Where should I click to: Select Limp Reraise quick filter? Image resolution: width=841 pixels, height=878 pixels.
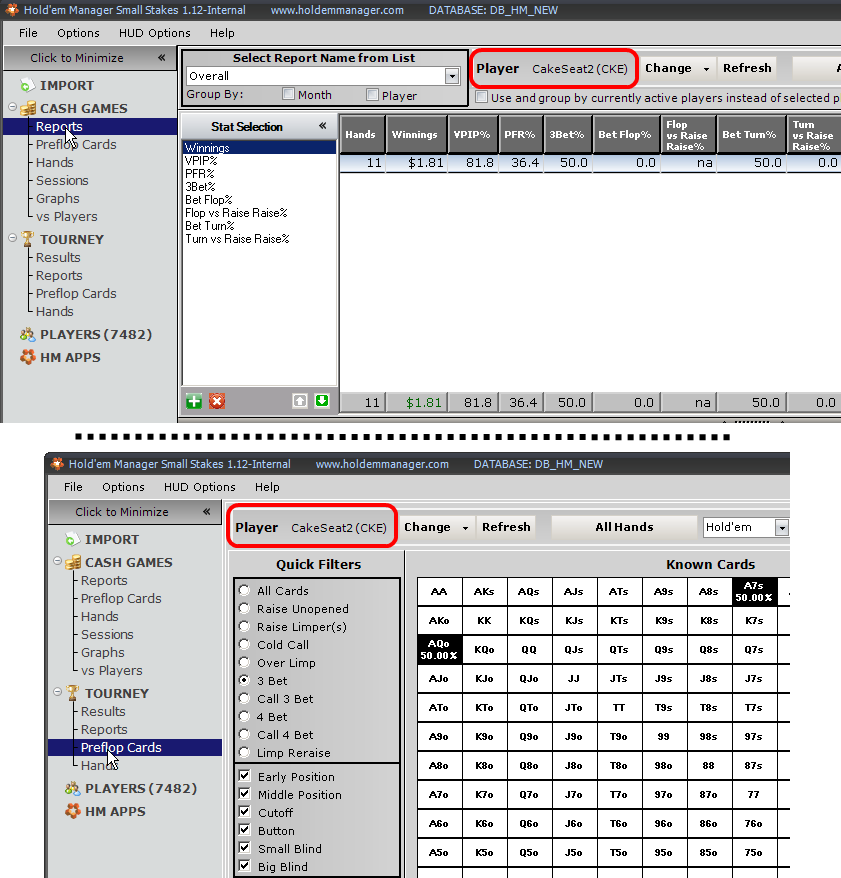tap(244, 752)
